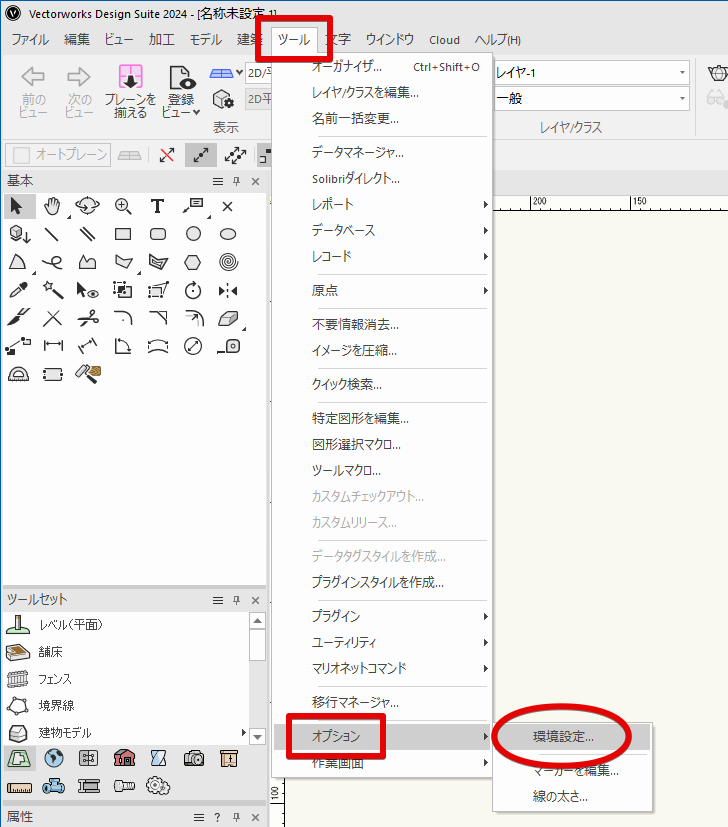Select the arrow Selection tool
The height and width of the screenshot is (827, 728).
pos(19,206)
